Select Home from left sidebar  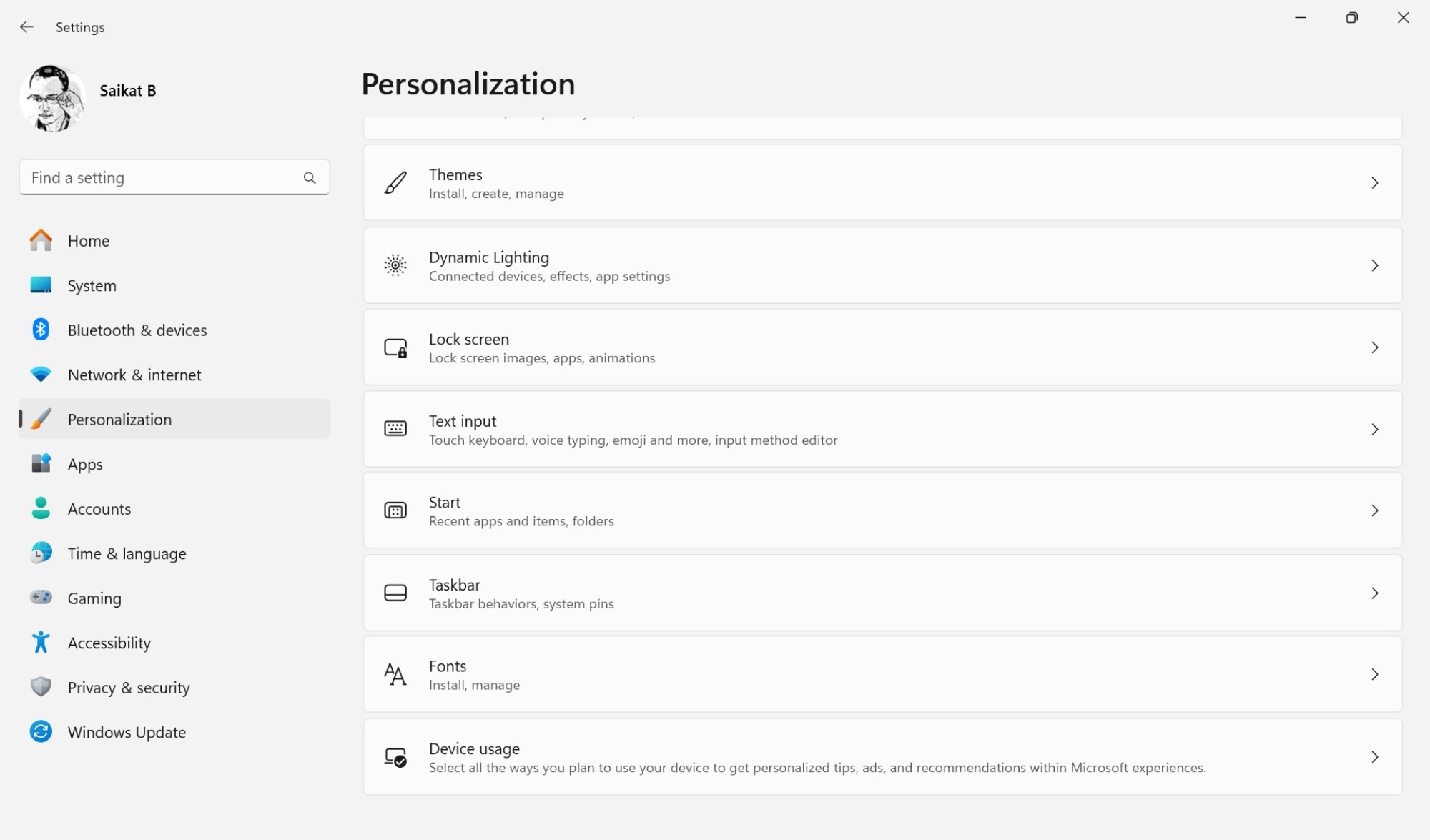click(88, 240)
